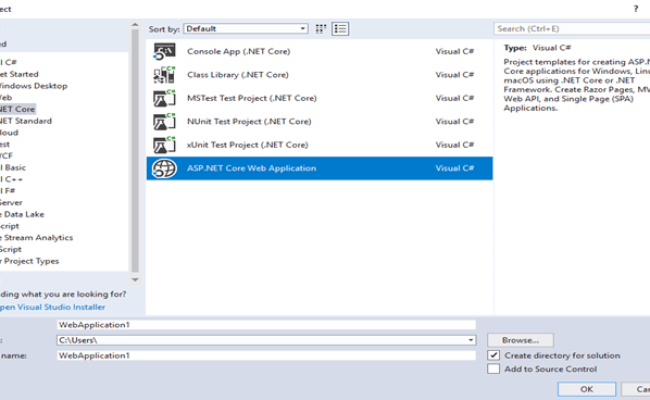Viewport: 650px width, 400px height.
Task: Select .NET Core in the category tree
Action: click(17, 109)
